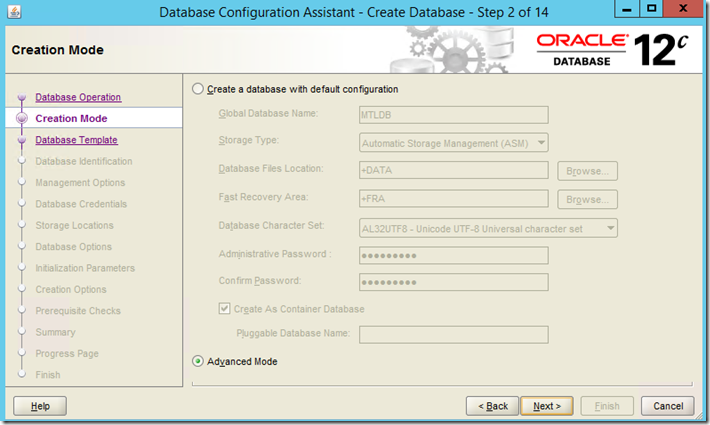
Task: Proceed with the Next button
Action: click(547, 406)
